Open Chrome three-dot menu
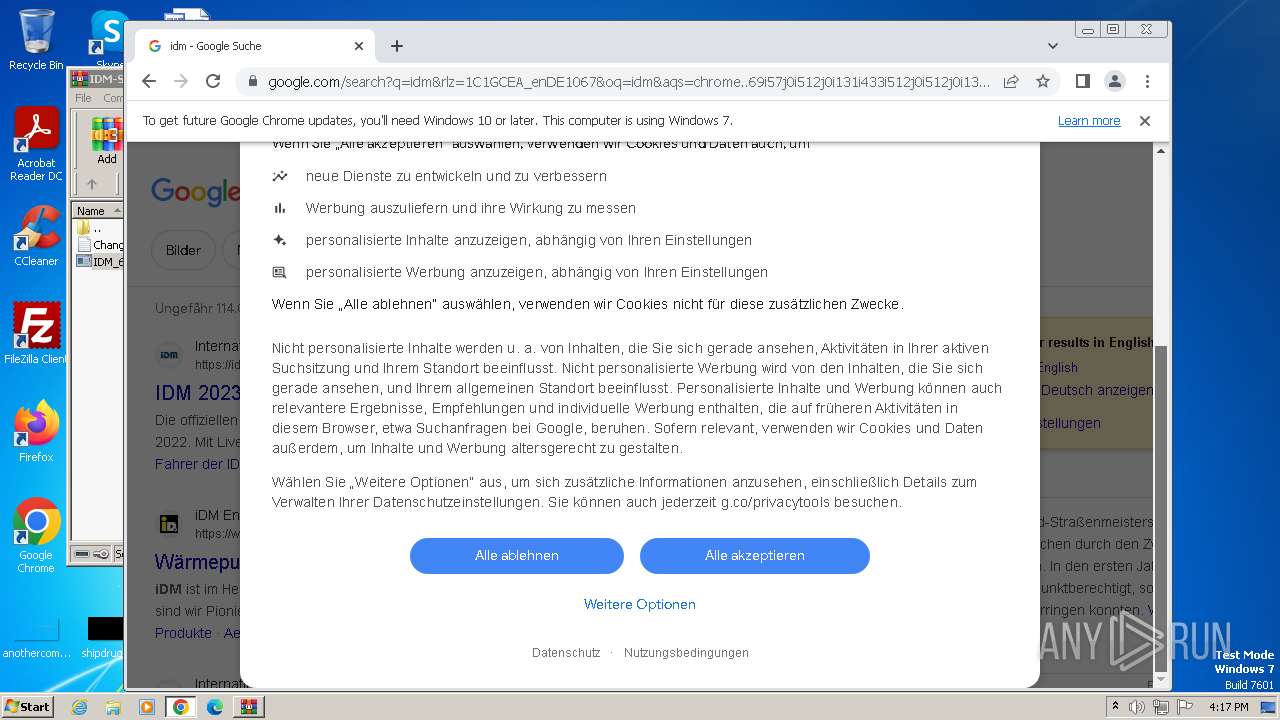 (x=1147, y=81)
